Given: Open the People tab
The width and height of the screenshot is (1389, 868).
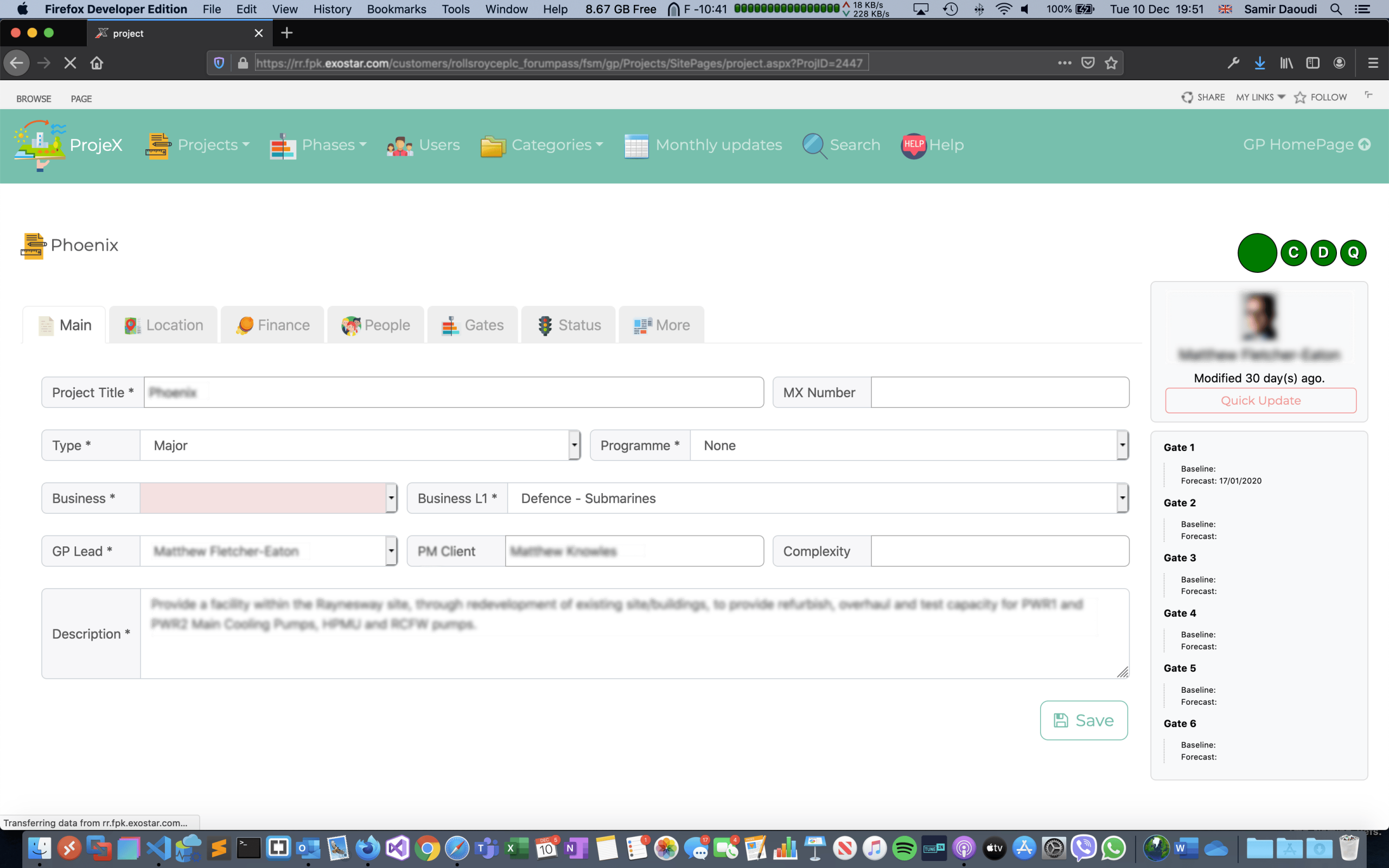Looking at the screenshot, I should click(x=376, y=325).
